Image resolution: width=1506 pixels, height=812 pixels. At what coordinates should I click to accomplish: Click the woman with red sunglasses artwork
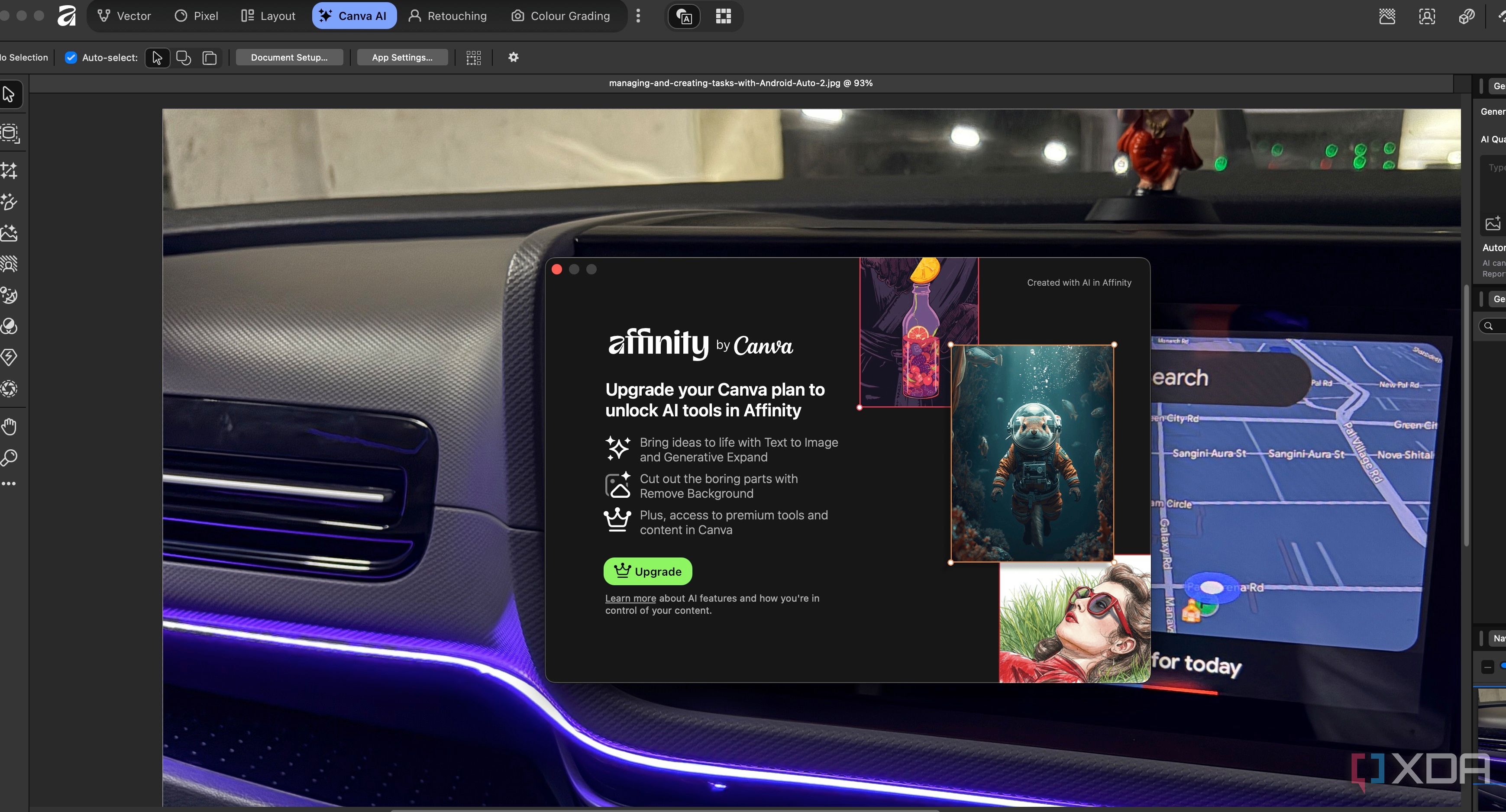point(1075,622)
